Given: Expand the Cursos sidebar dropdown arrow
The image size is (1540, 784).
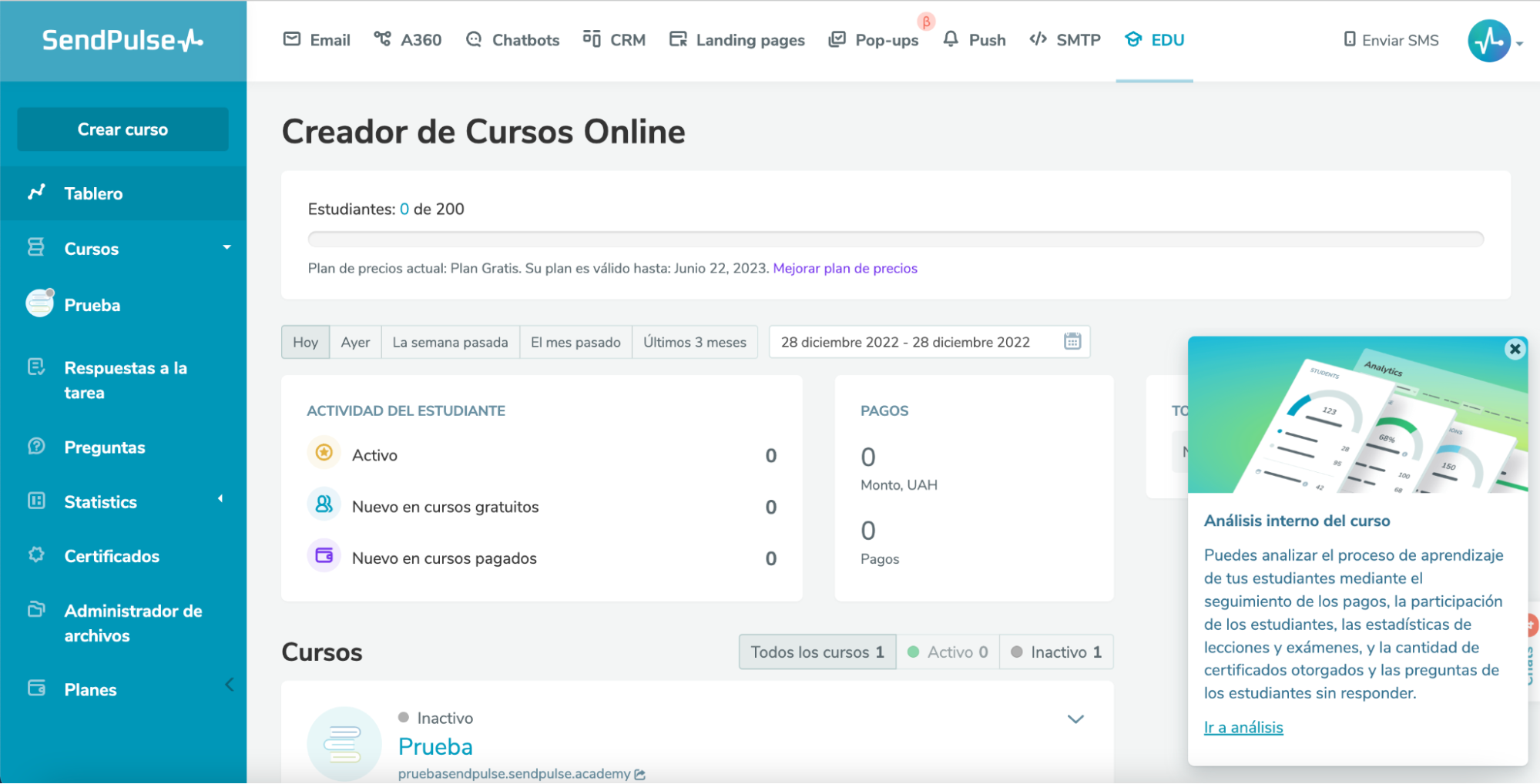Looking at the screenshot, I should pos(226,247).
